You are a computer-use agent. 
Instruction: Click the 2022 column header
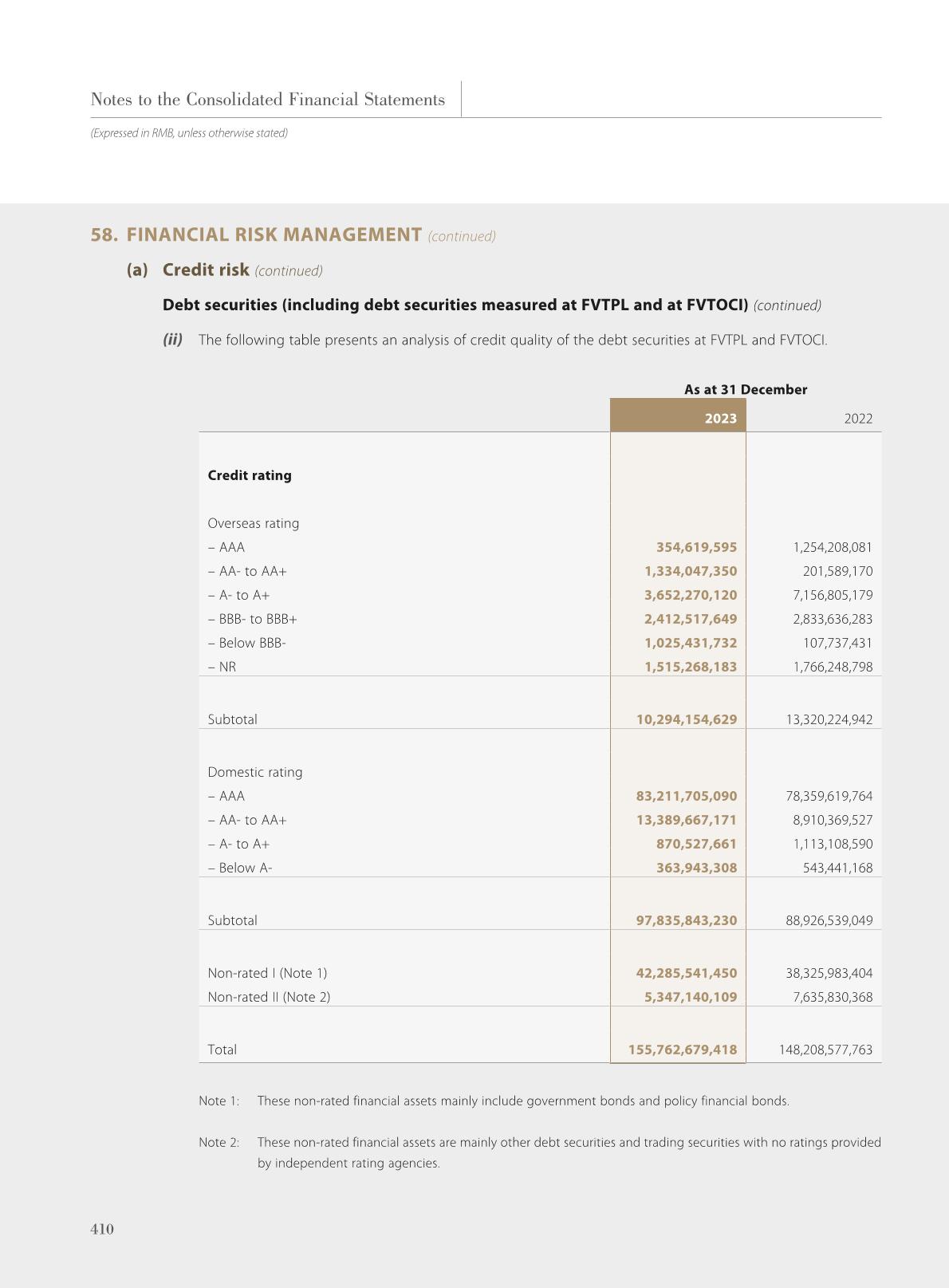[858, 419]
